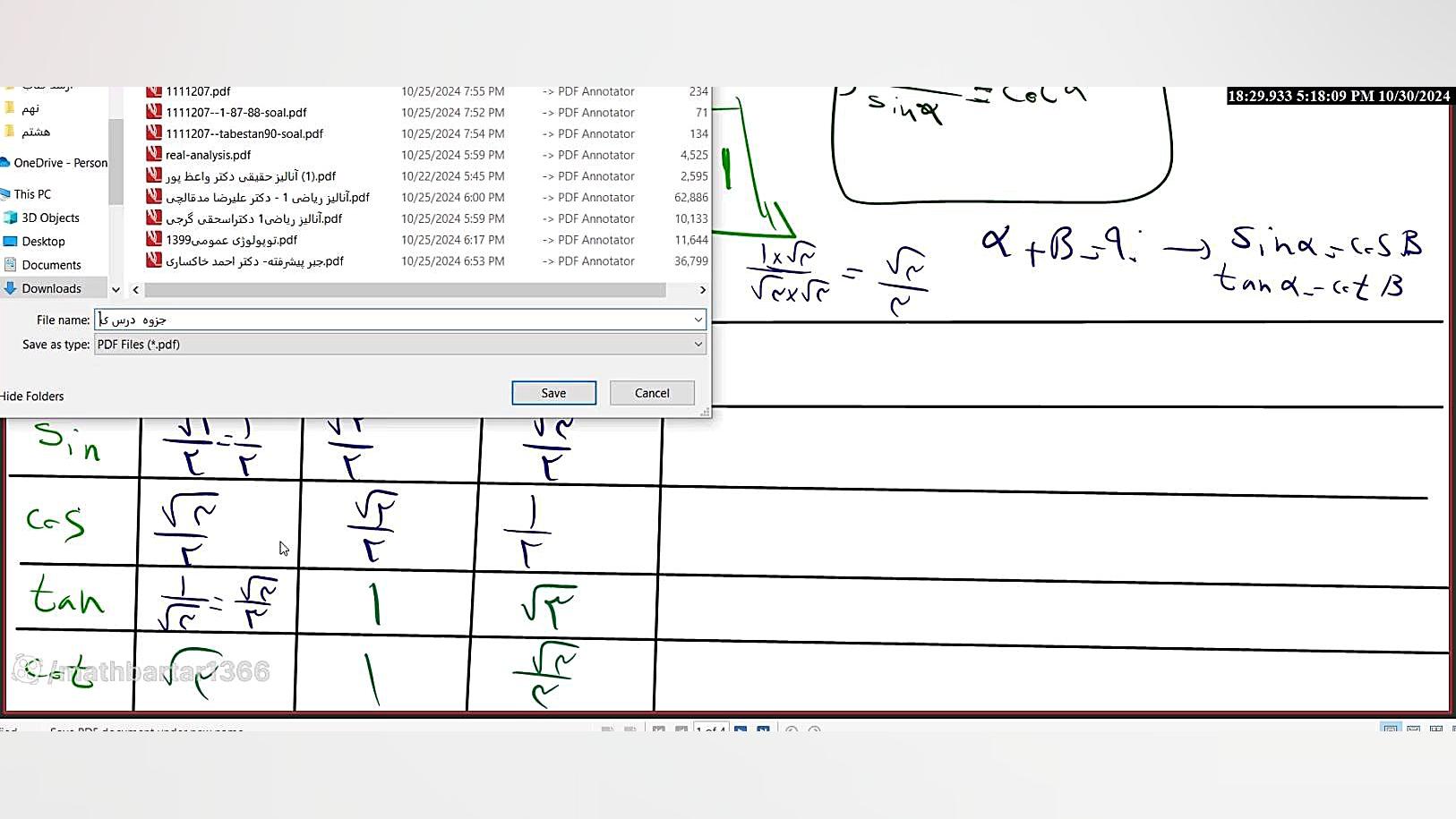The image size is (1456, 819).
Task: Click the file list scroll-right arrow
Action: coord(702,290)
